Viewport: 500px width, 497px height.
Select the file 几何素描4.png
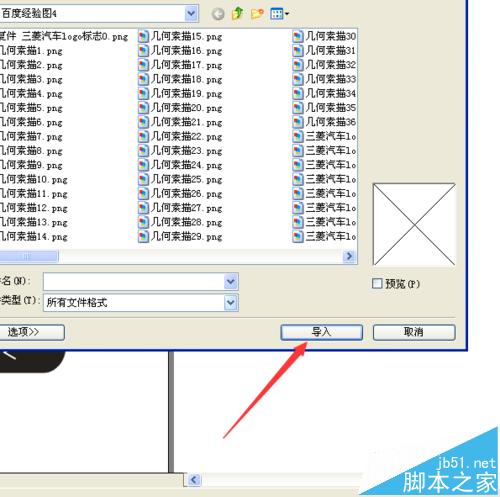click(x=31, y=94)
